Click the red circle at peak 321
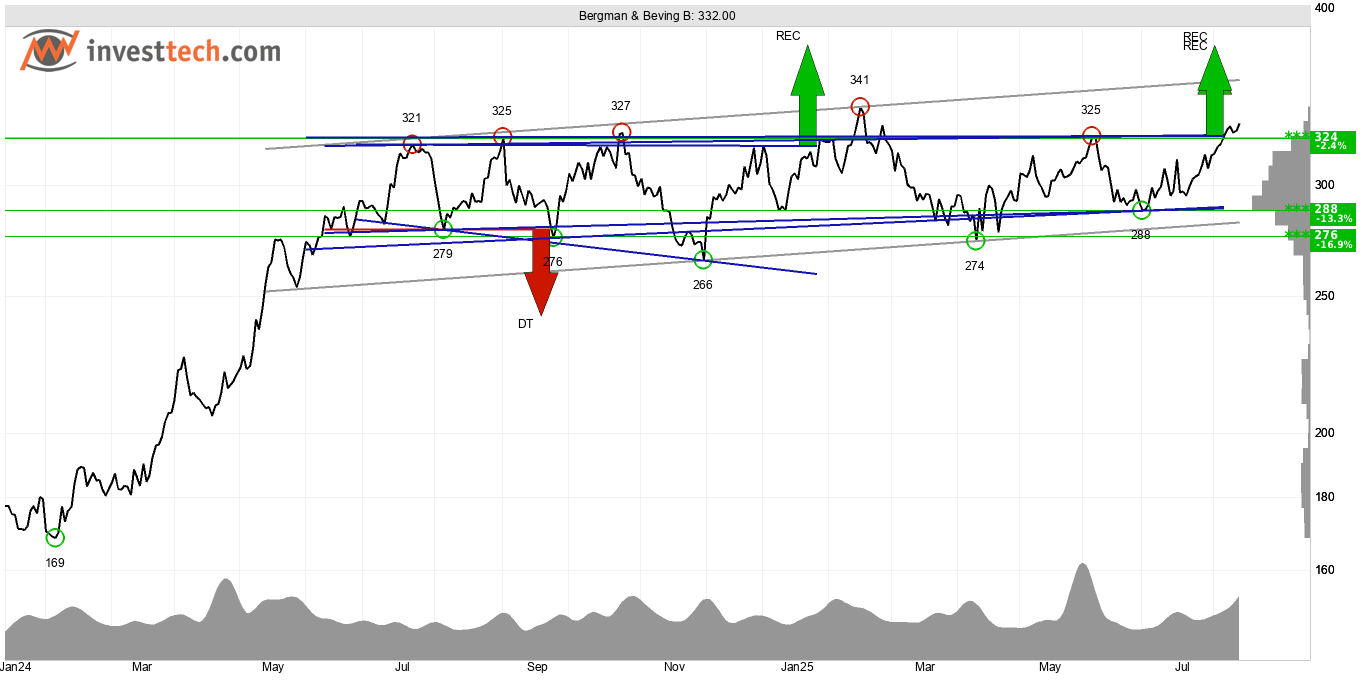The image size is (1360, 680). [411, 144]
